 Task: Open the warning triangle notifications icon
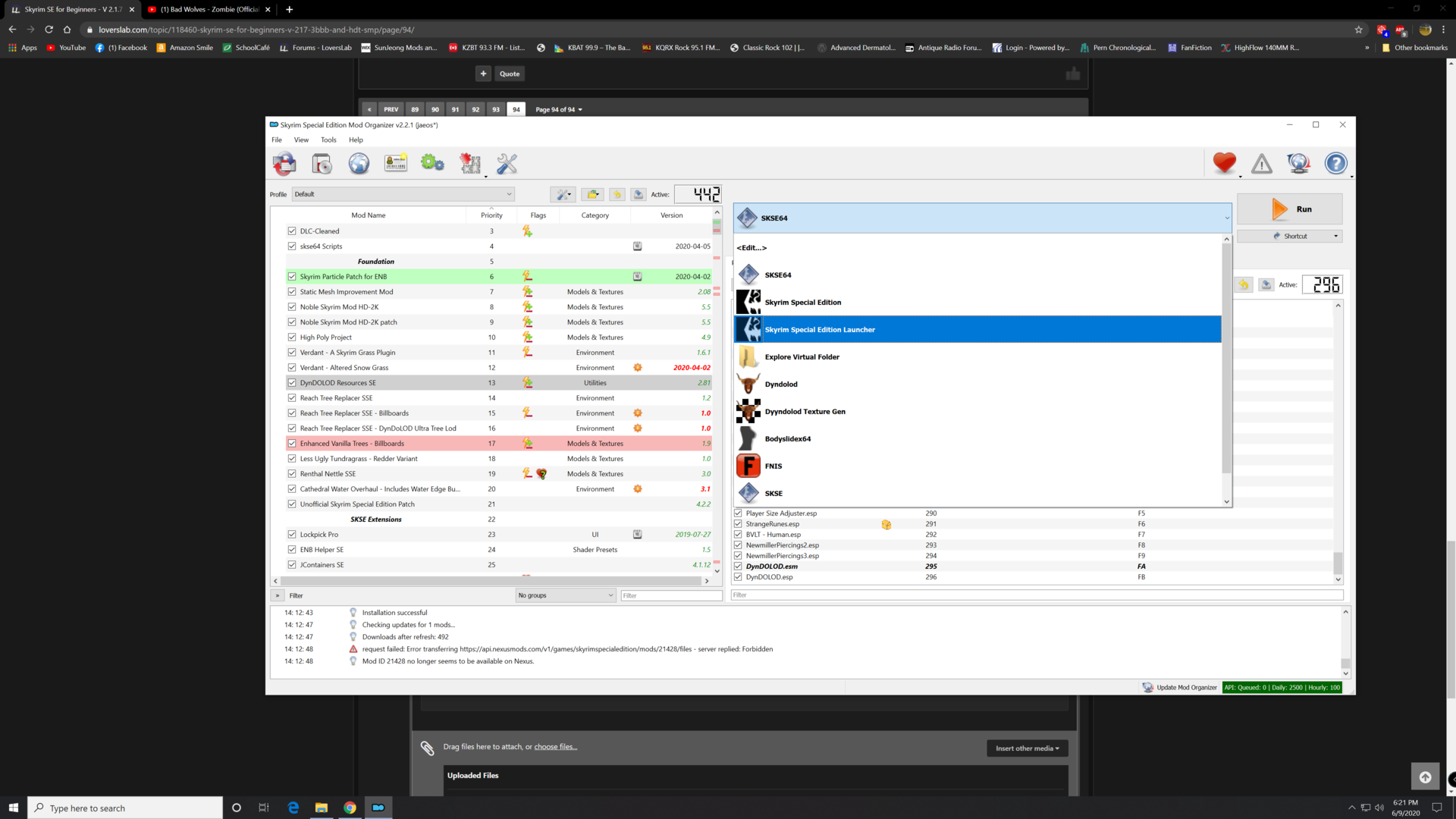click(1262, 163)
